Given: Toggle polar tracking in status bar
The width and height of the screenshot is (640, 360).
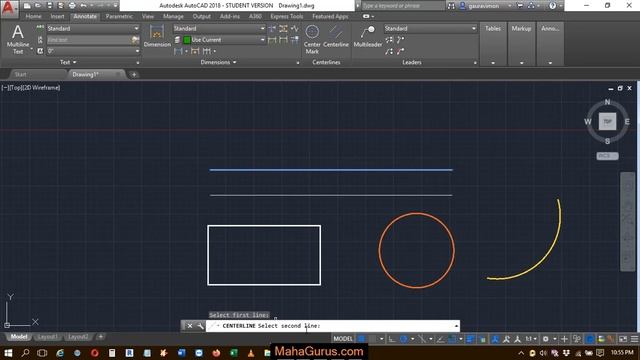Looking at the screenshot, I should point(404,339).
